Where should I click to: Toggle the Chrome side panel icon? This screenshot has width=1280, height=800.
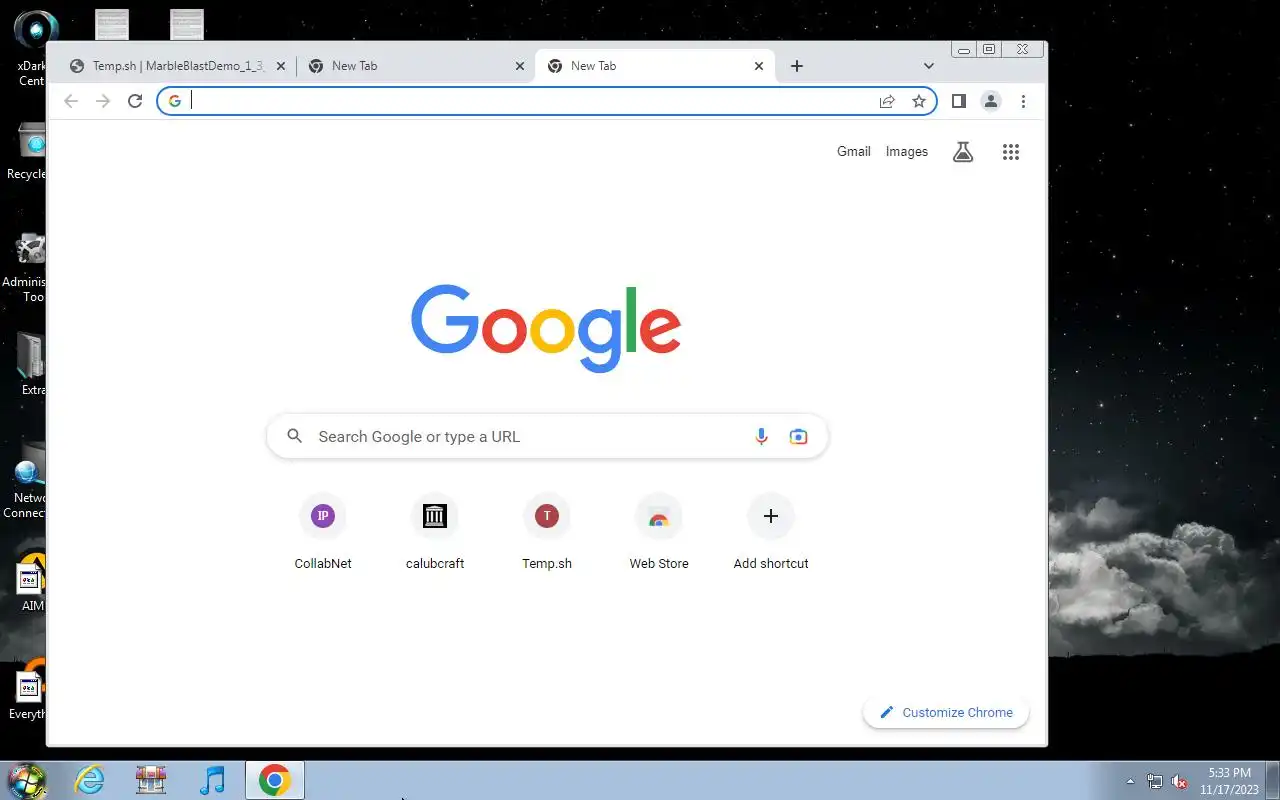pyautogui.click(x=958, y=101)
